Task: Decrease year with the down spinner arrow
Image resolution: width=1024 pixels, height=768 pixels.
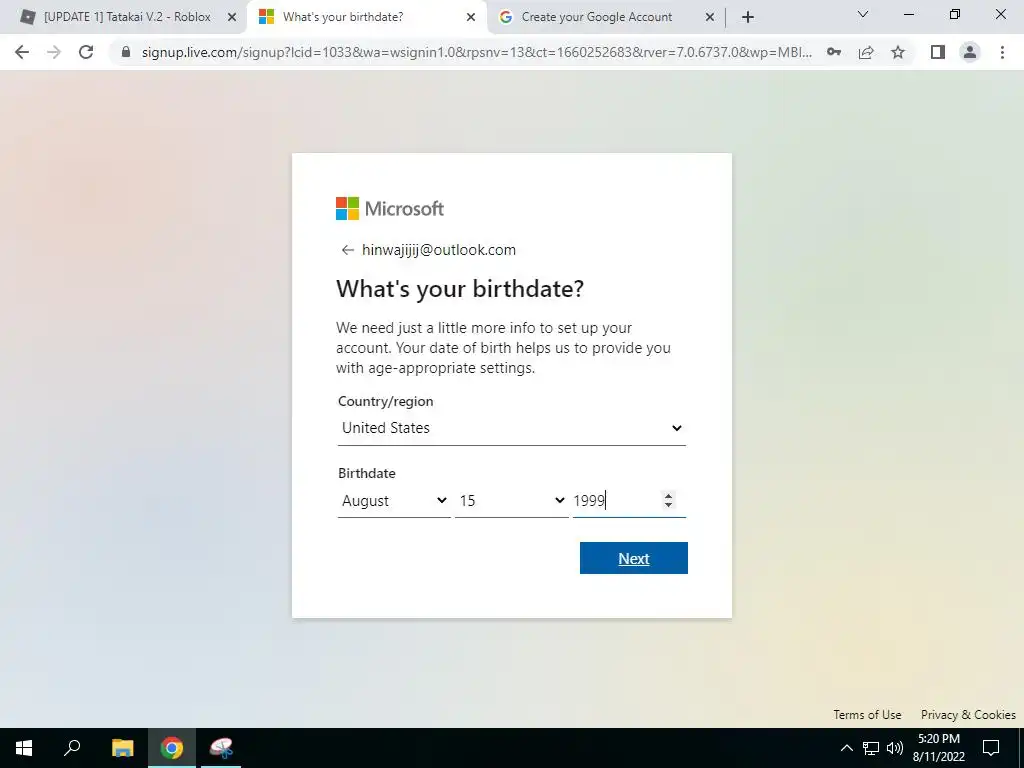Action: pos(668,505)
